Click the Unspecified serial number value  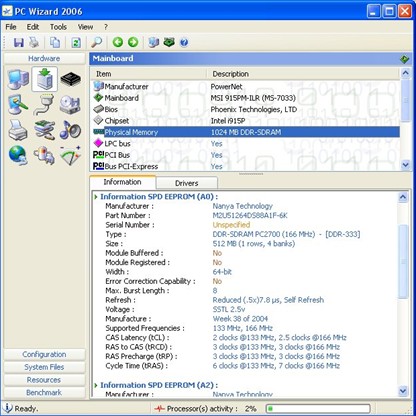coord(231,225)
